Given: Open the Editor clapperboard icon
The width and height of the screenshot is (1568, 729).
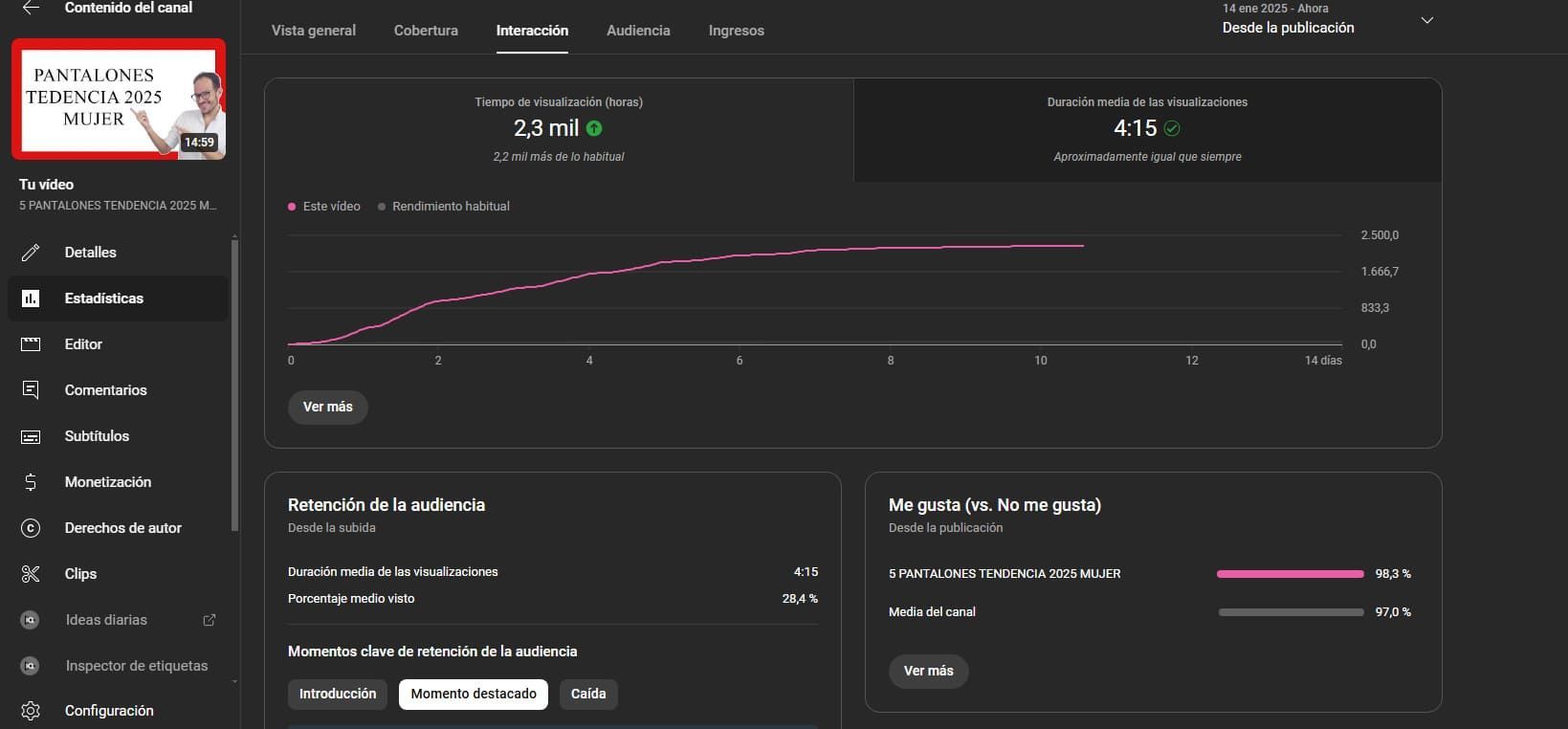Looking at the screenshot, I should coord(31,344).
